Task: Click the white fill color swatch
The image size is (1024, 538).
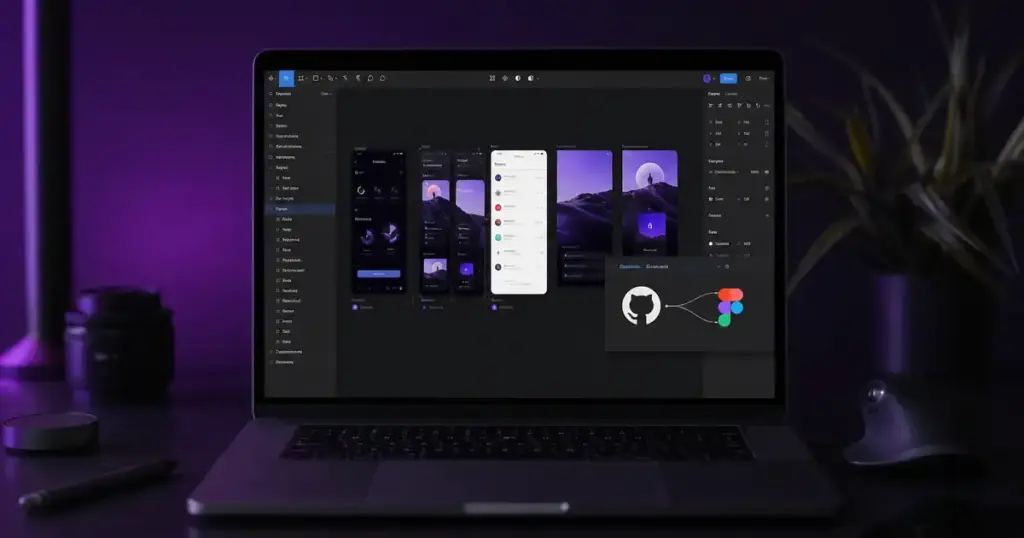Action: (x=711, y=244)
